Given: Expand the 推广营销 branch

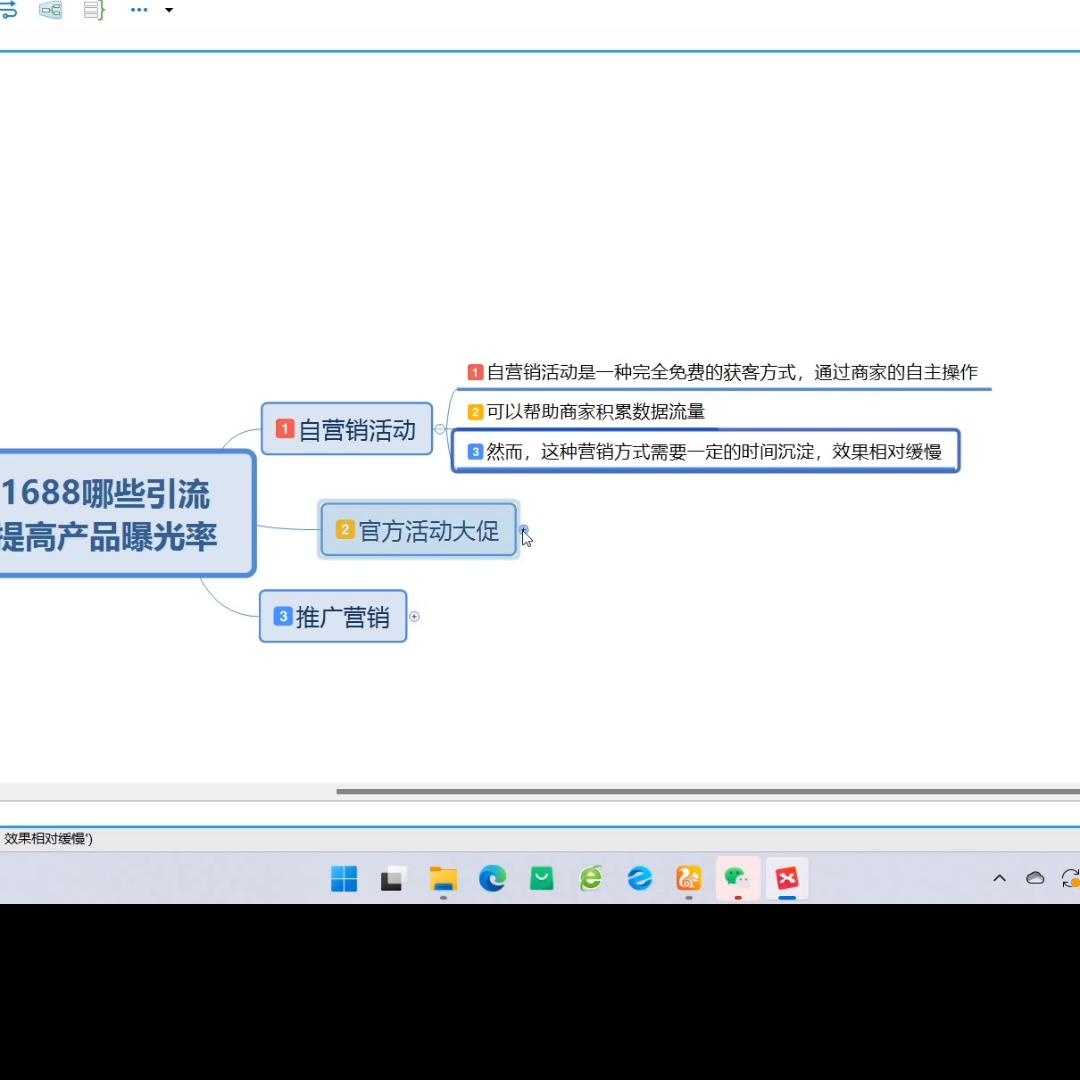Looking at the screenshot, I should click(414, 616).
